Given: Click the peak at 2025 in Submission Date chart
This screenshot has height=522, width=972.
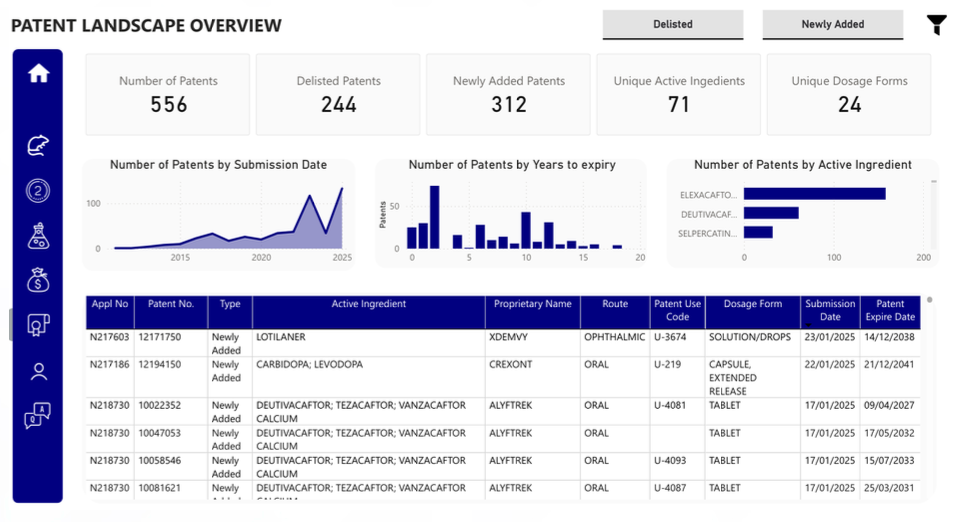Looking at the screenshot, I should [x=342, y=188].
